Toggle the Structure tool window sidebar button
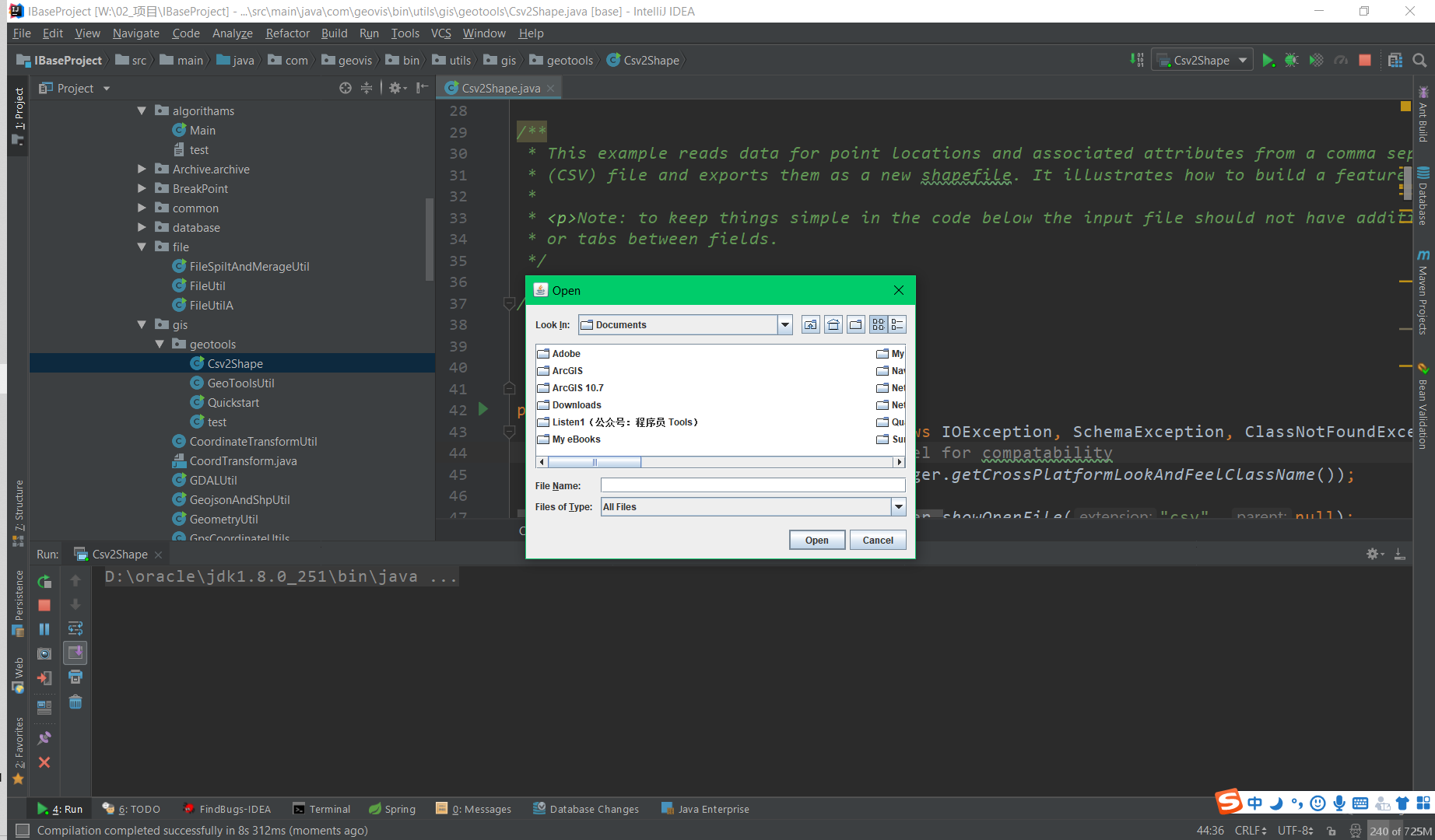Viewport: 1435px width, 840px height. coord(19,513)
